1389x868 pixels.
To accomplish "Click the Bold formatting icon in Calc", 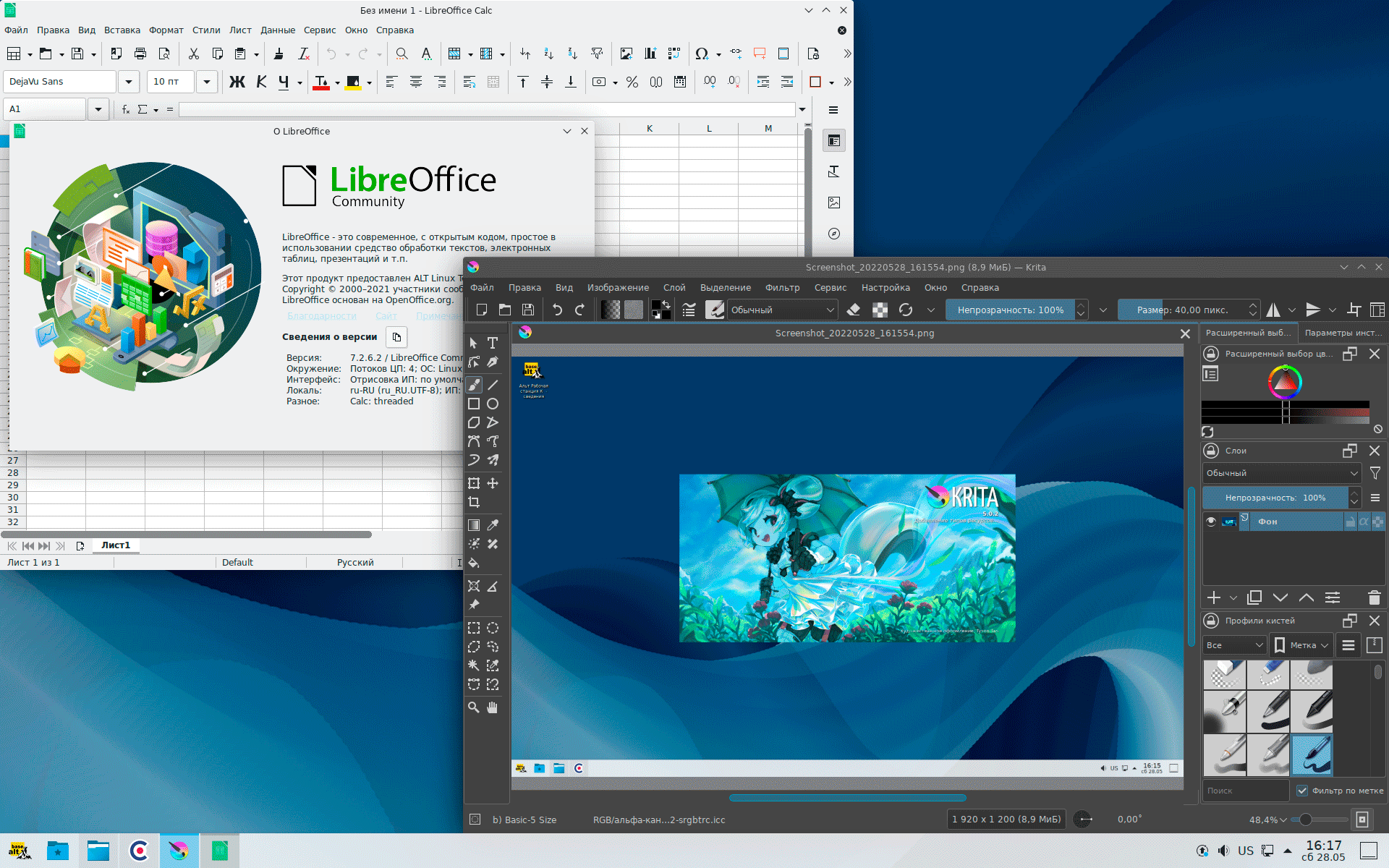I will click(x=237, y=82).
